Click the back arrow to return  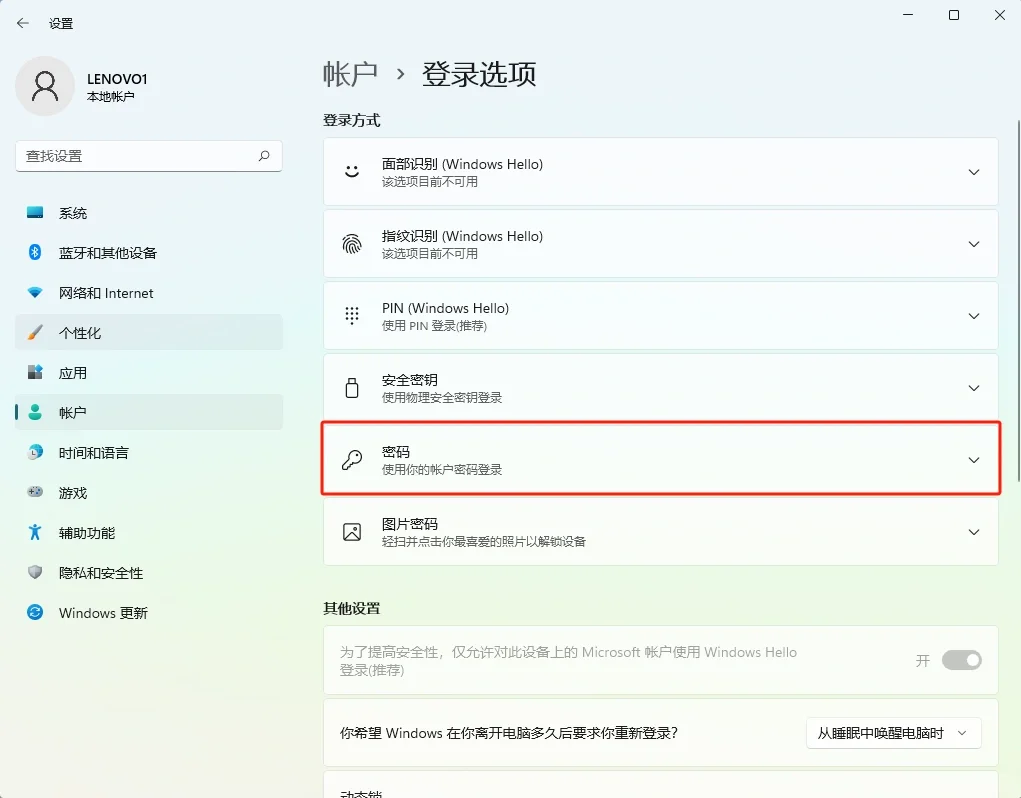point(22,22)
